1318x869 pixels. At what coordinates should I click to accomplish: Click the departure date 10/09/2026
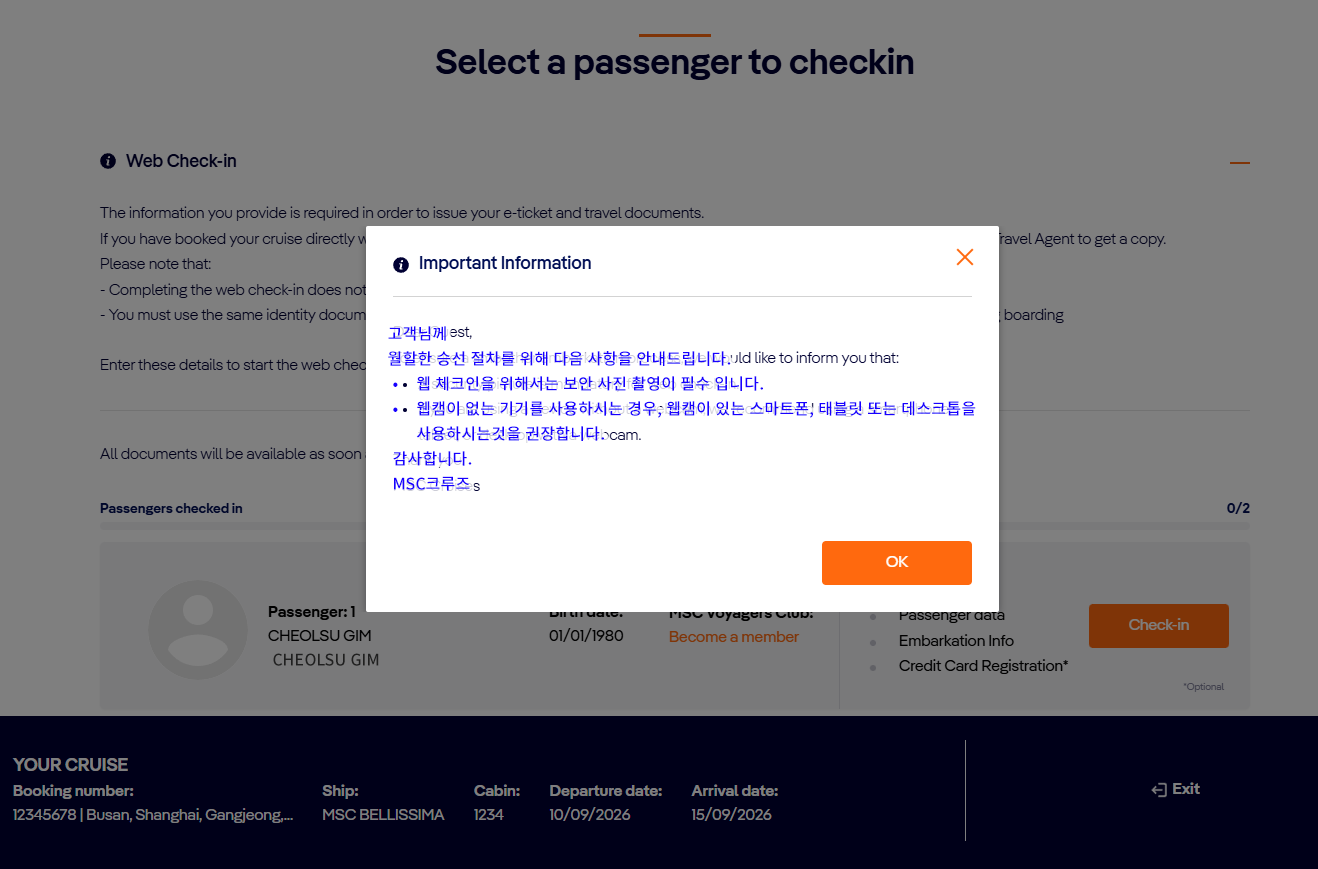[590, 815]
